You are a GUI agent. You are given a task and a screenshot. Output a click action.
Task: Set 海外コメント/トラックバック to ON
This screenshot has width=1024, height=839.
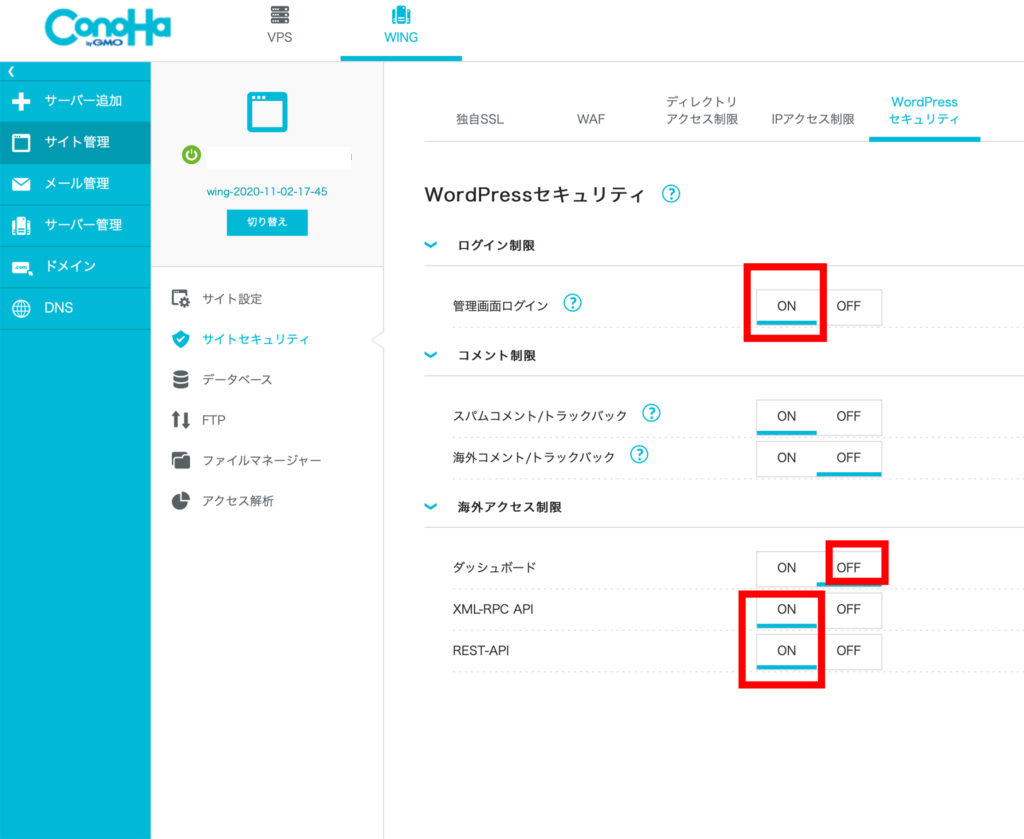tap(786, 458)
